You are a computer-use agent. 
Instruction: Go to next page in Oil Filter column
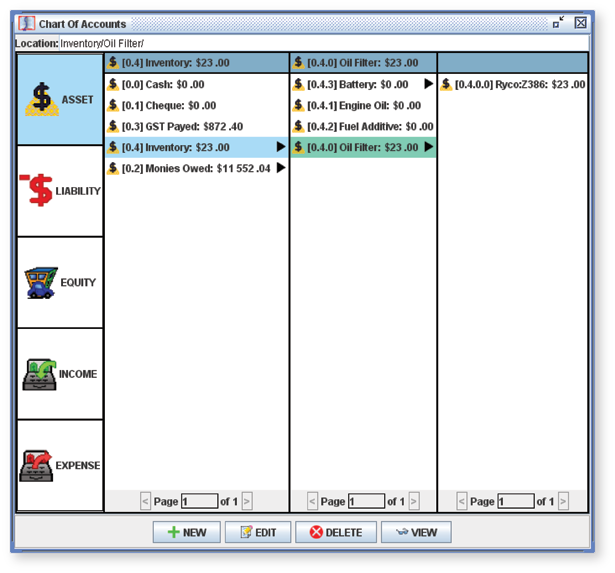[x=414, y=501]
